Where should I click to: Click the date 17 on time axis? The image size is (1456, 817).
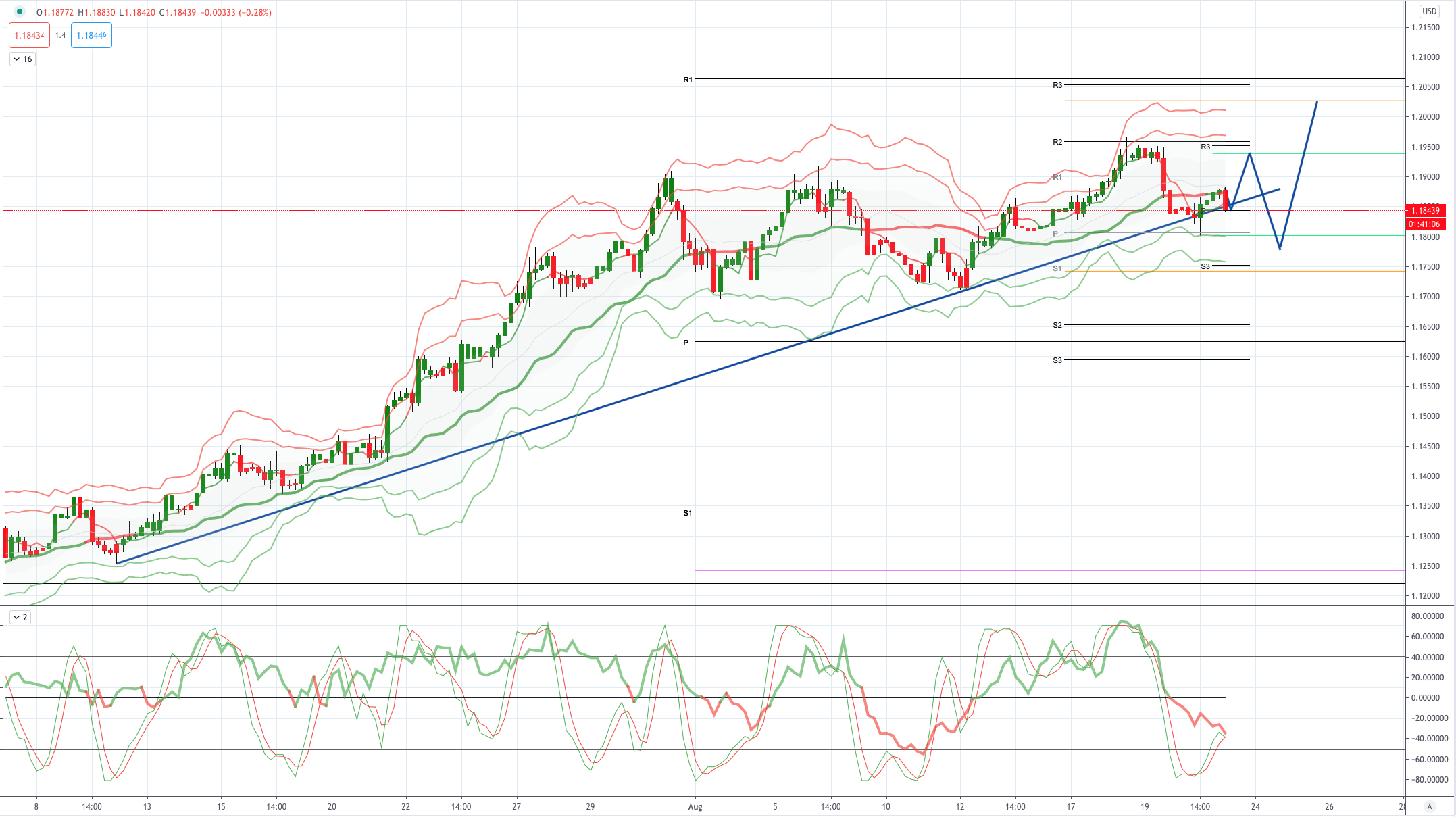(x=1071, y=806)
